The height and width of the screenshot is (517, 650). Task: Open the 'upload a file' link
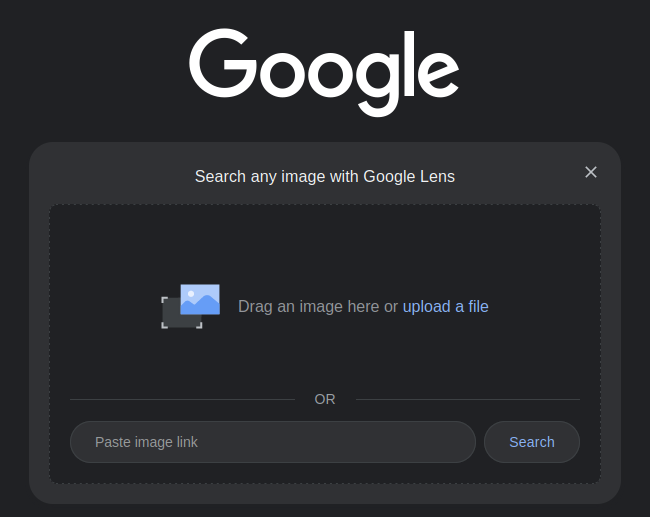[x=446, y=307]
